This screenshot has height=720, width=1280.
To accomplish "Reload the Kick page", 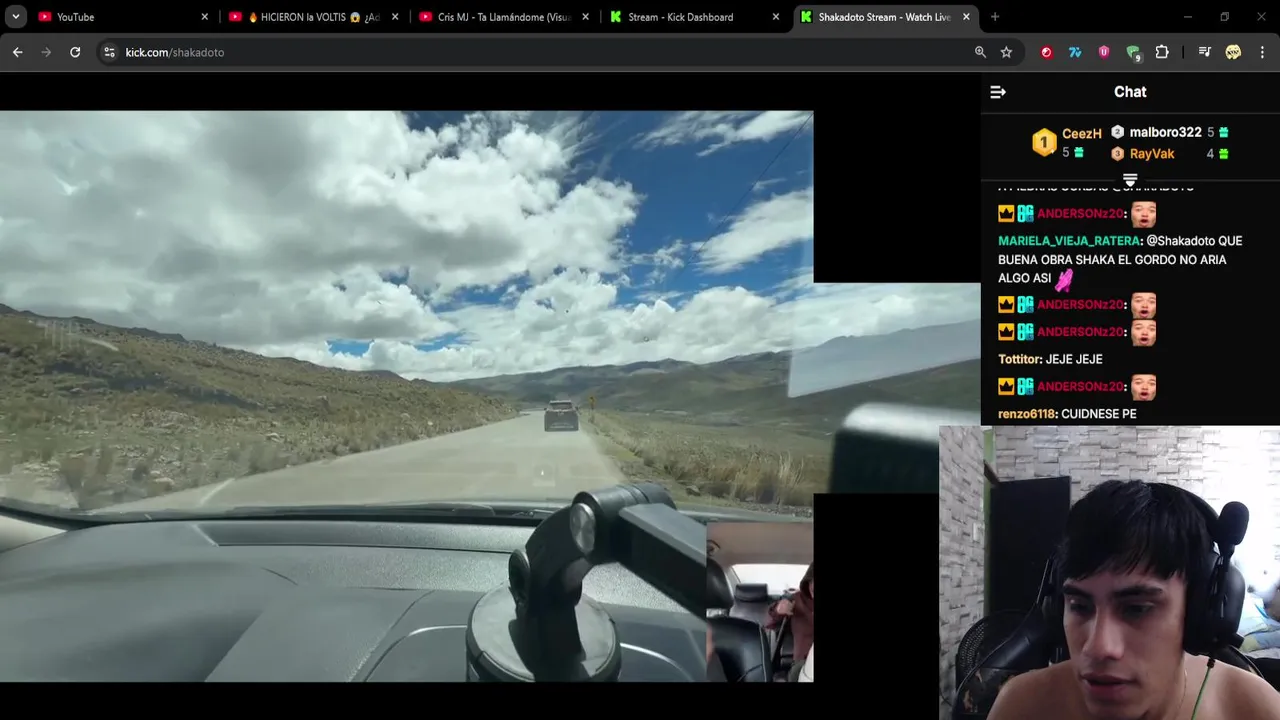I will tap(75, 52).
